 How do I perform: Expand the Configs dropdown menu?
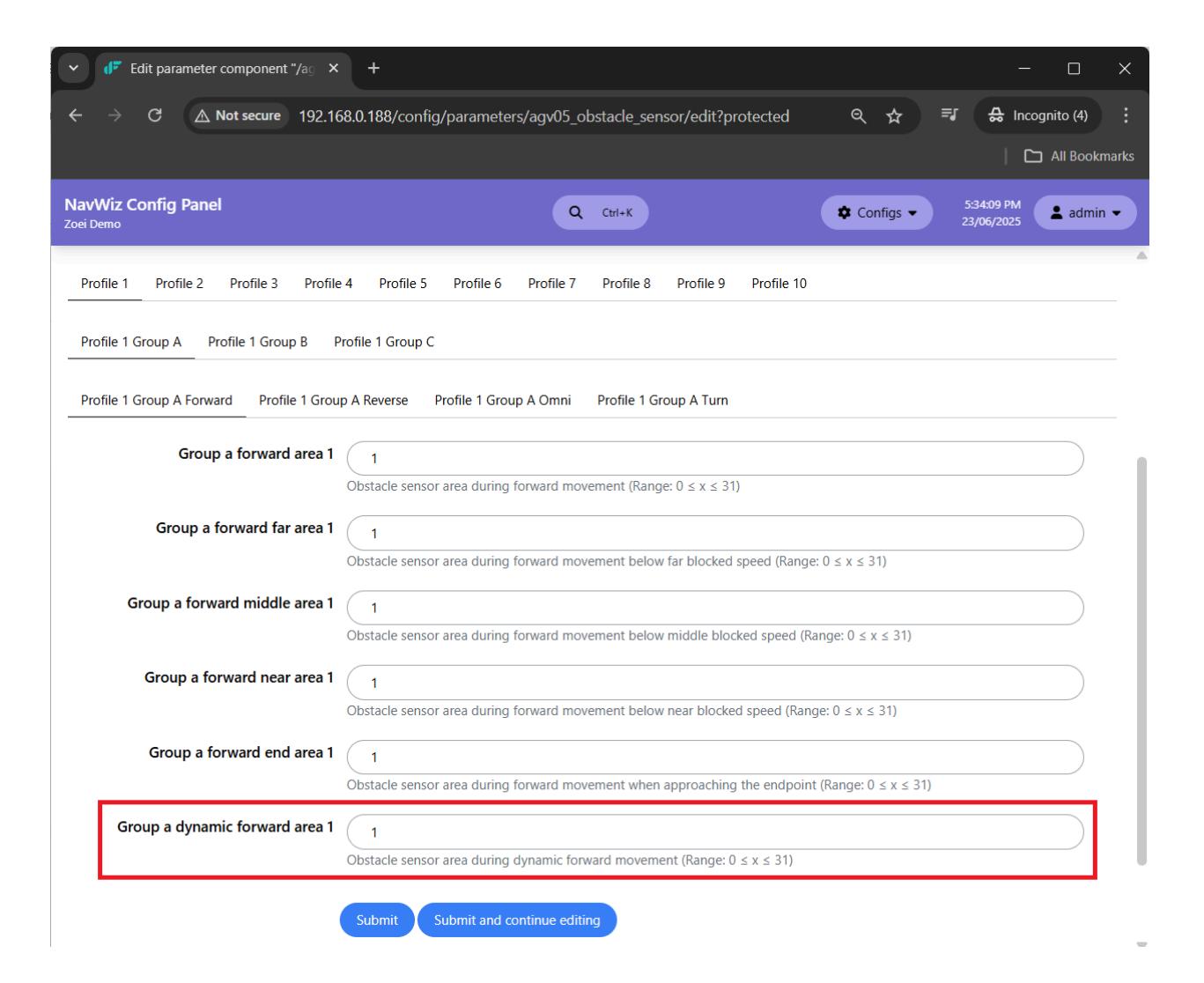click(876, 212)
